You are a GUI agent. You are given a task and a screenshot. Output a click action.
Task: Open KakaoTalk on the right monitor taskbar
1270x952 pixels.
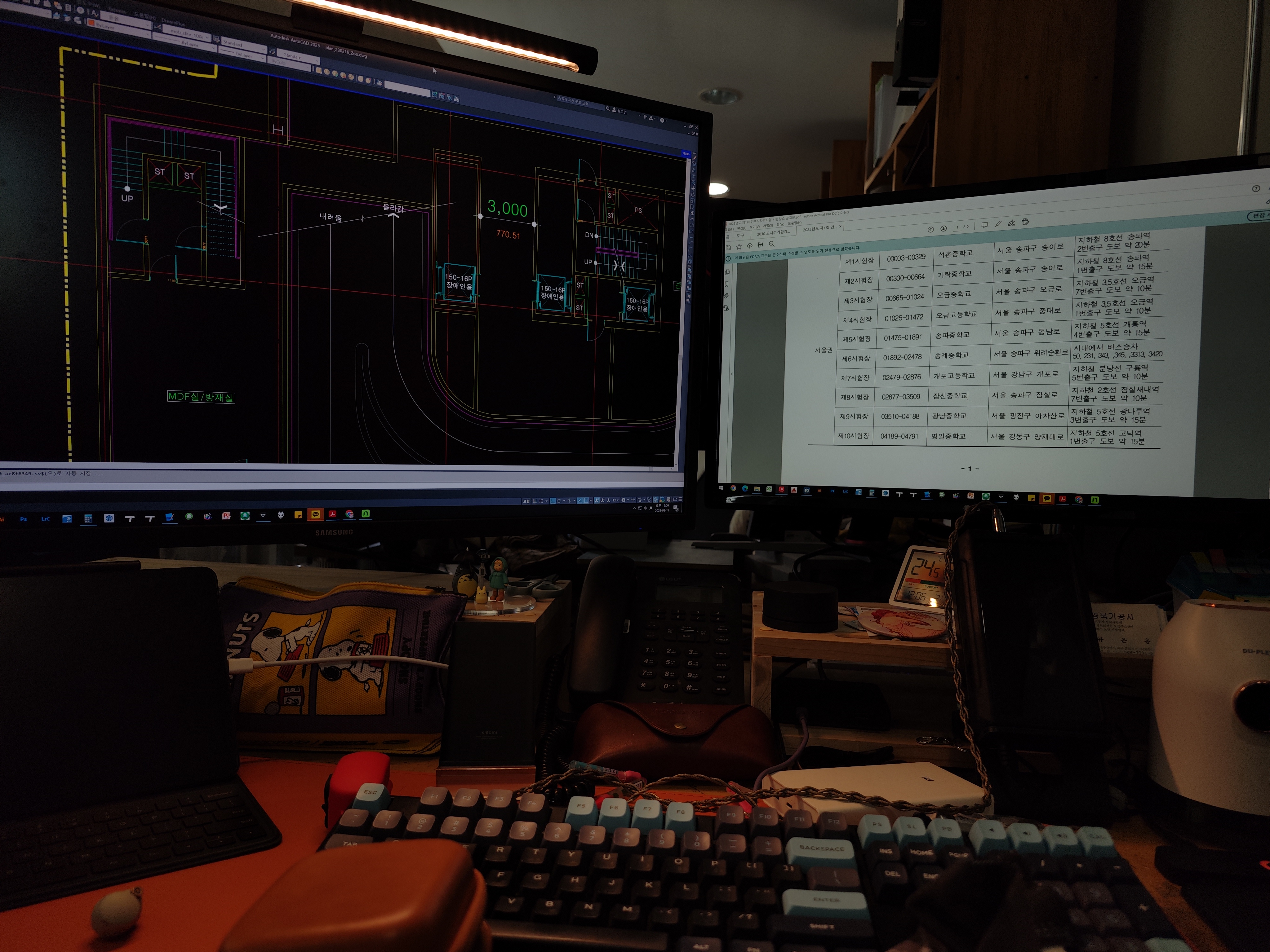pyautogui.click(x=1047, y=499)
